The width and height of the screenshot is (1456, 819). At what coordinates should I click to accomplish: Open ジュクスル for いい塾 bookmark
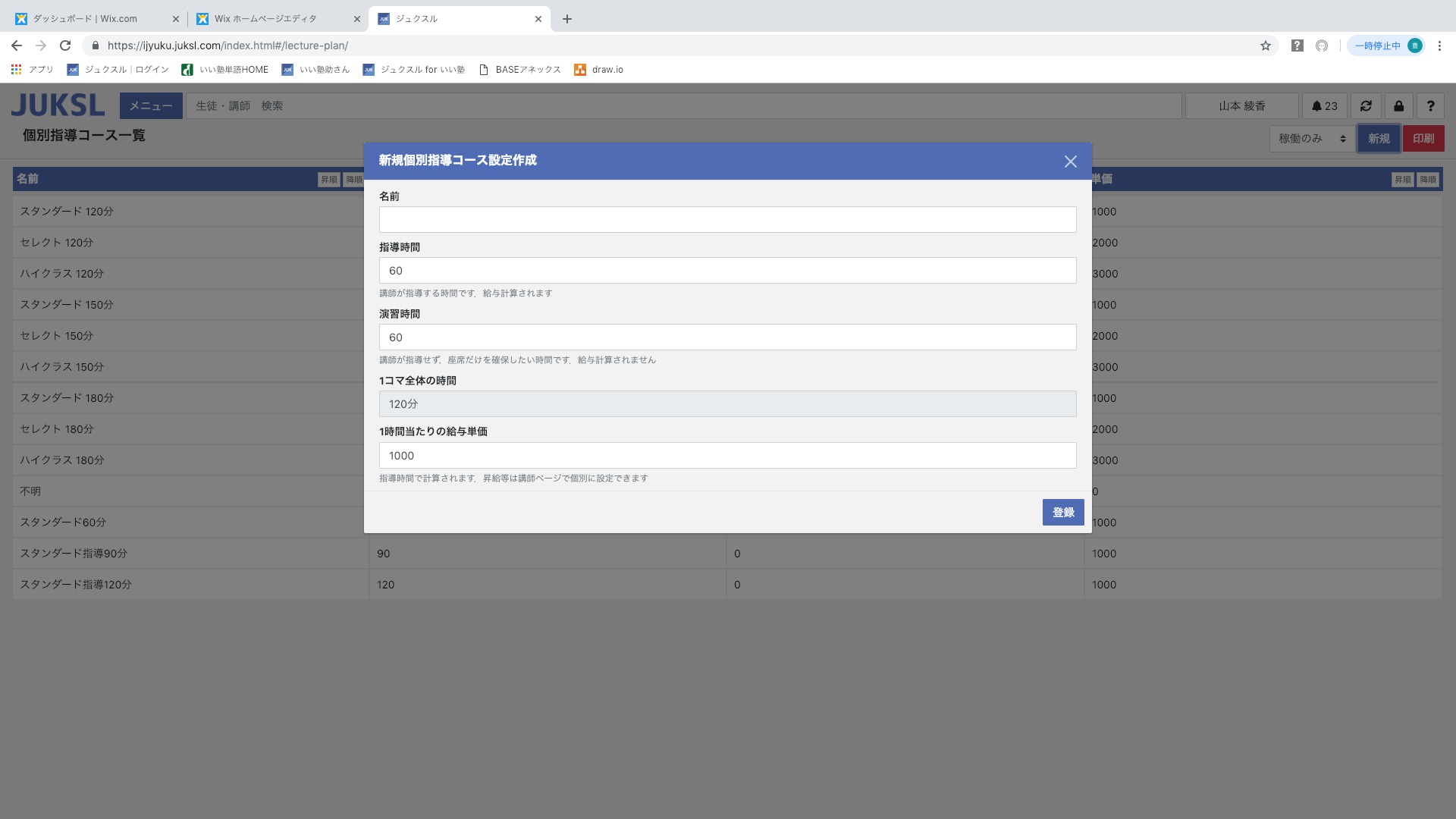click(x=414, y=70)
